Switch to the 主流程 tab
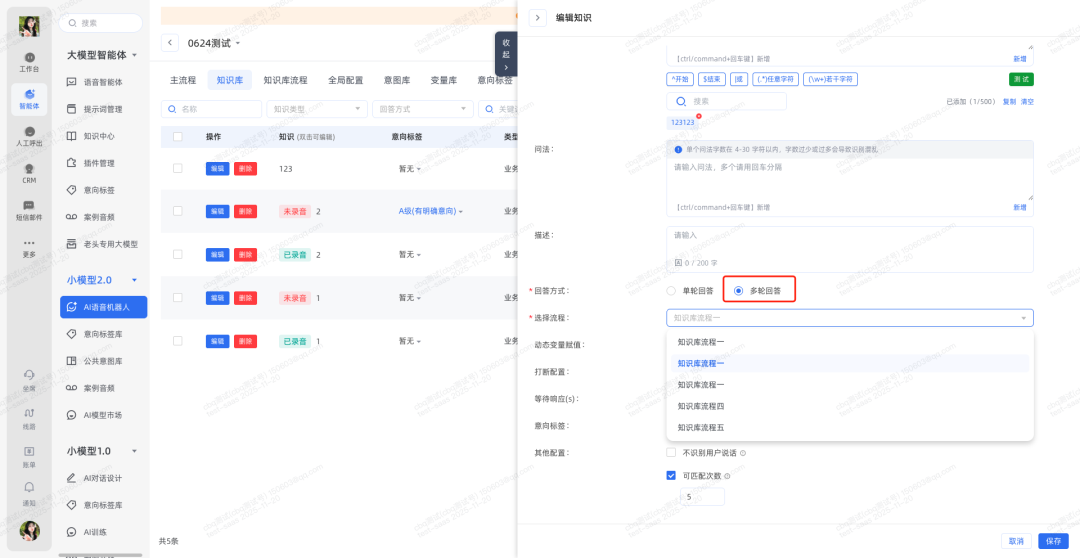Viewport: 1080px width, 558px height. (183, 80)
